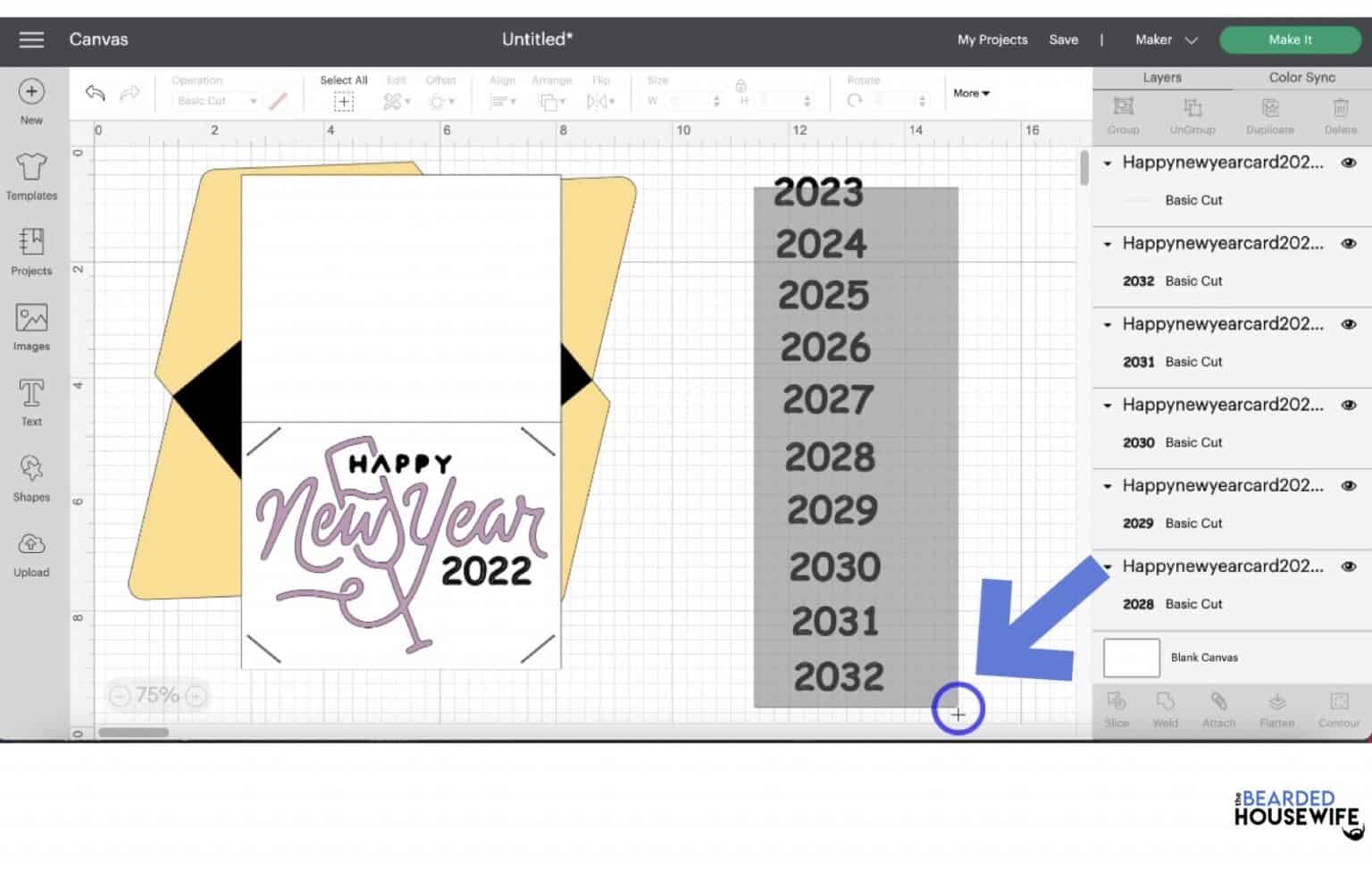Viewport: 1372px width, 872px height.
Task: Click the Weld tool
Action: pyautogui.click(x=1165, y=708)
